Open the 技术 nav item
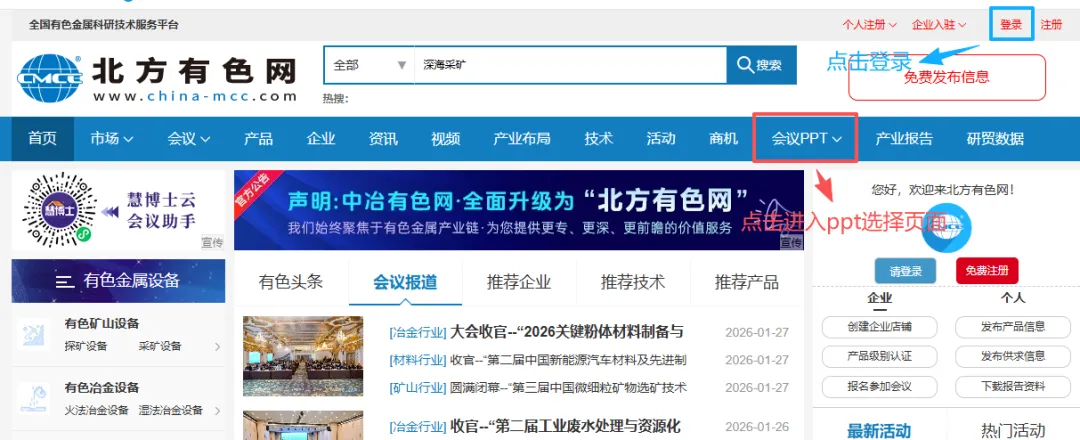 [x=599, y=138]
